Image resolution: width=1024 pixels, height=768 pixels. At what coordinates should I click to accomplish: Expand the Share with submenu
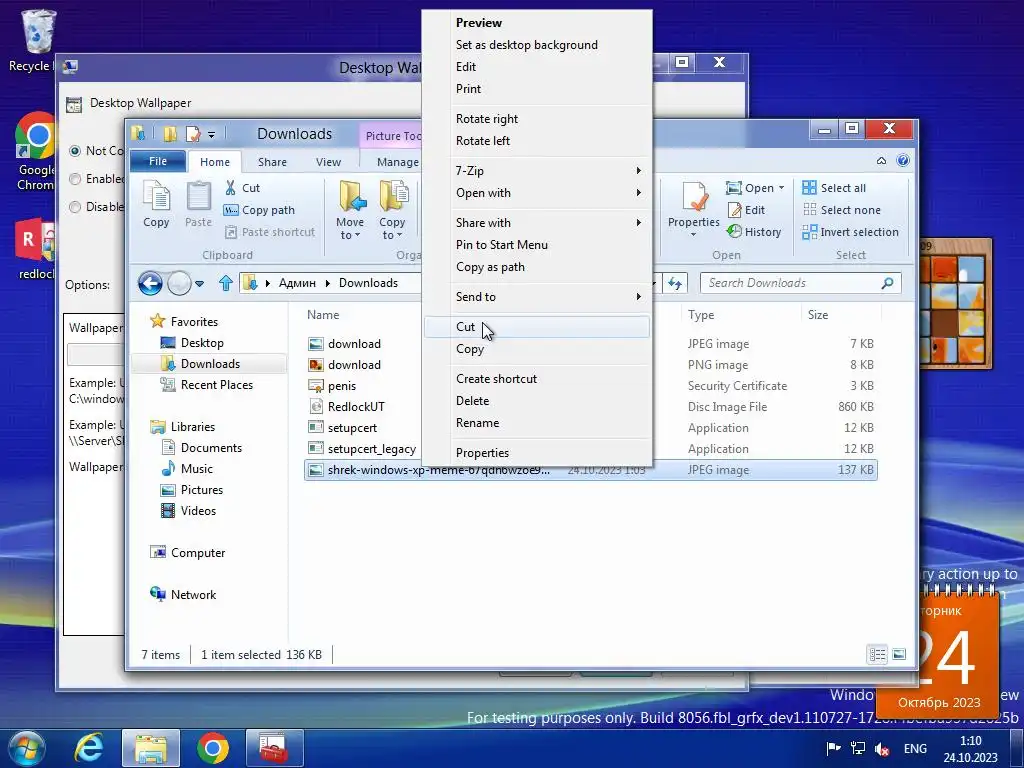537,223
